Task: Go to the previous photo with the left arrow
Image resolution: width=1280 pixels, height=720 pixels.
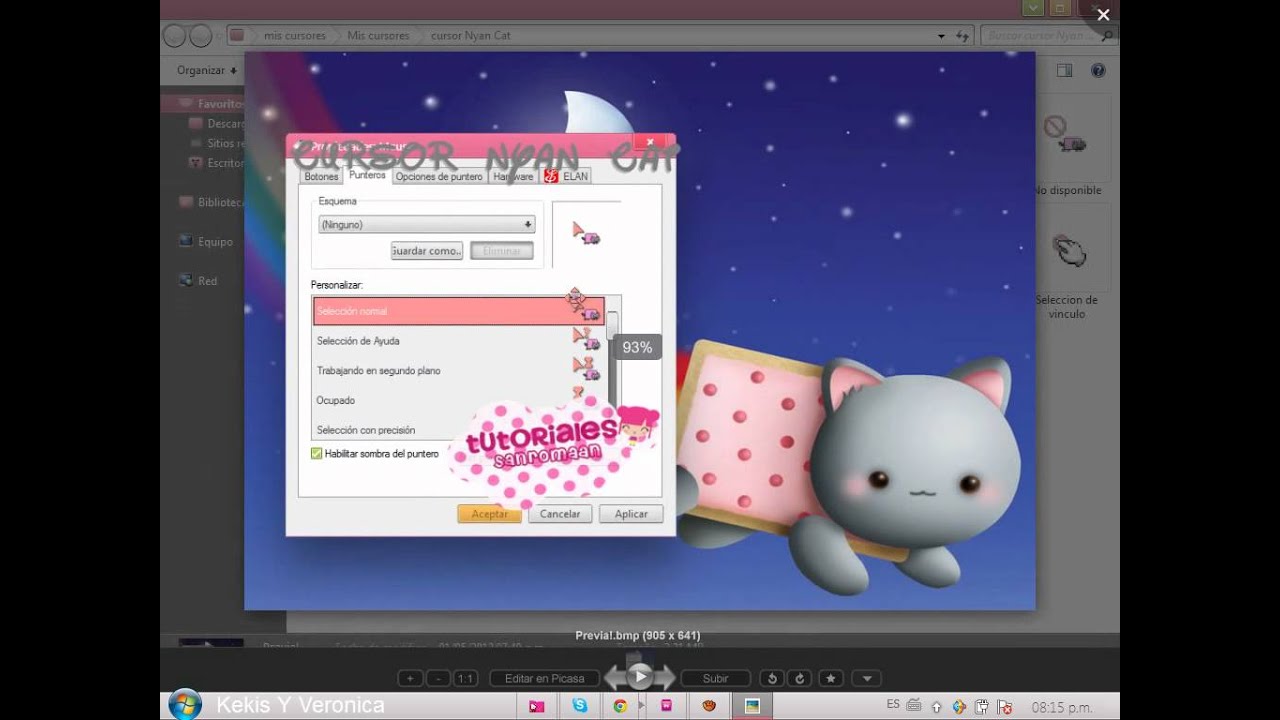Action: 616,678
